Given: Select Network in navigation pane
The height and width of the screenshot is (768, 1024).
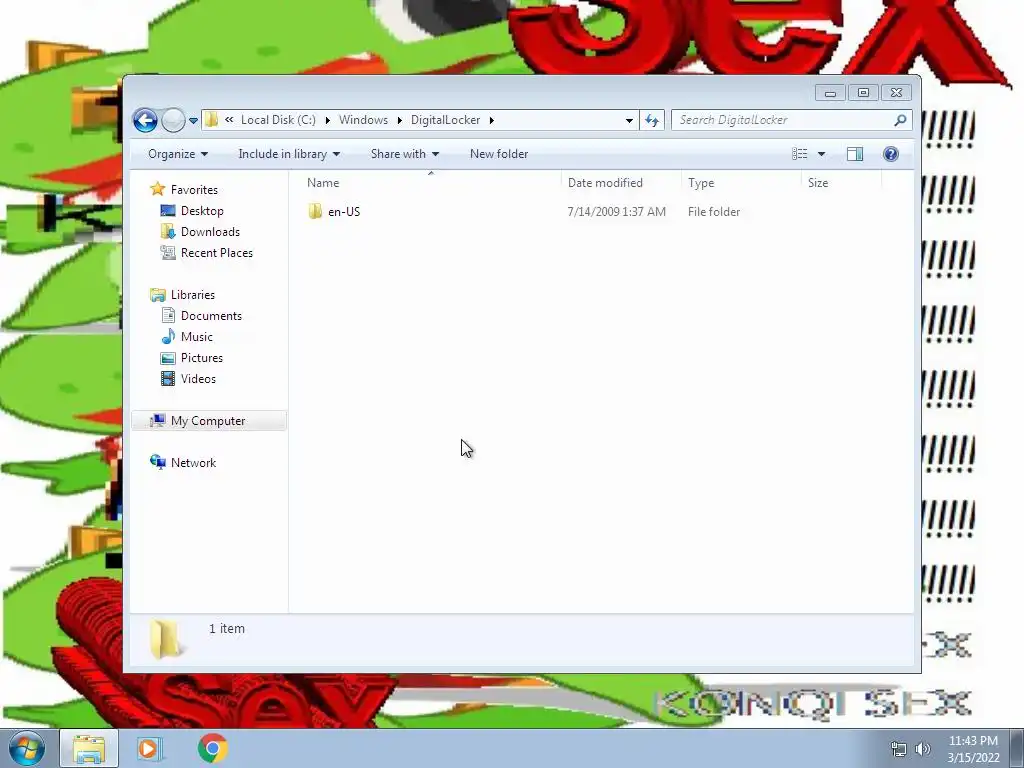Looking at the screenshot, I should (x=193, y=462).
